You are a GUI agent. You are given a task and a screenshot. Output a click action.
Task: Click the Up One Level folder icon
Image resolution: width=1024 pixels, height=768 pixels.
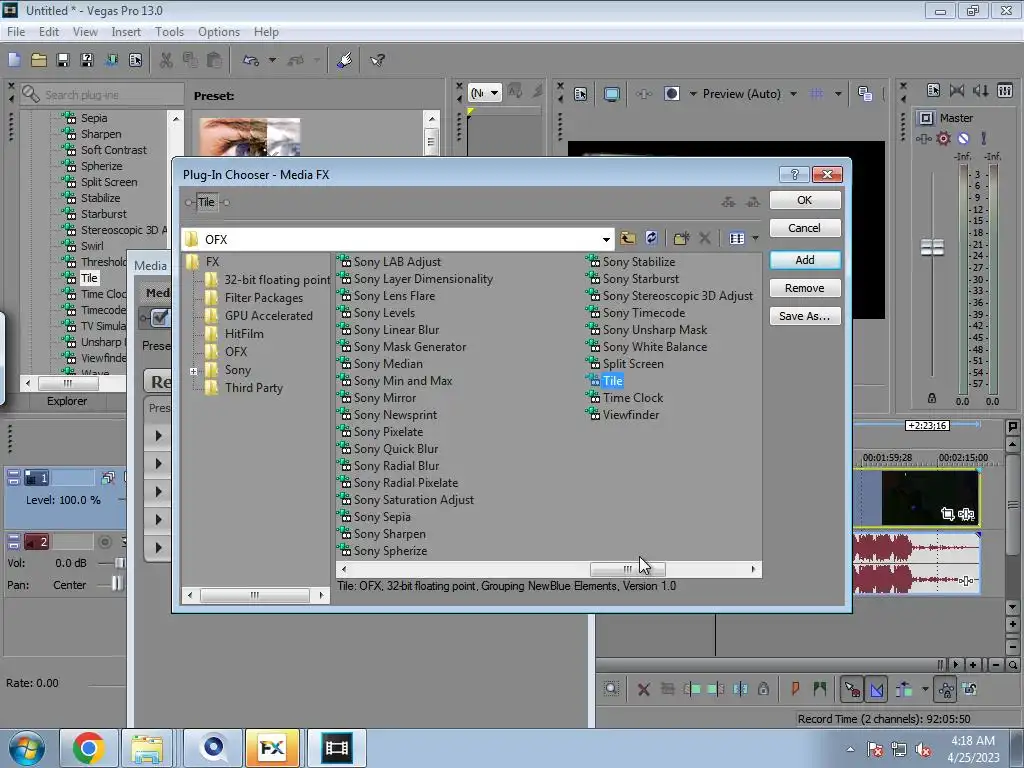point(628,238)
